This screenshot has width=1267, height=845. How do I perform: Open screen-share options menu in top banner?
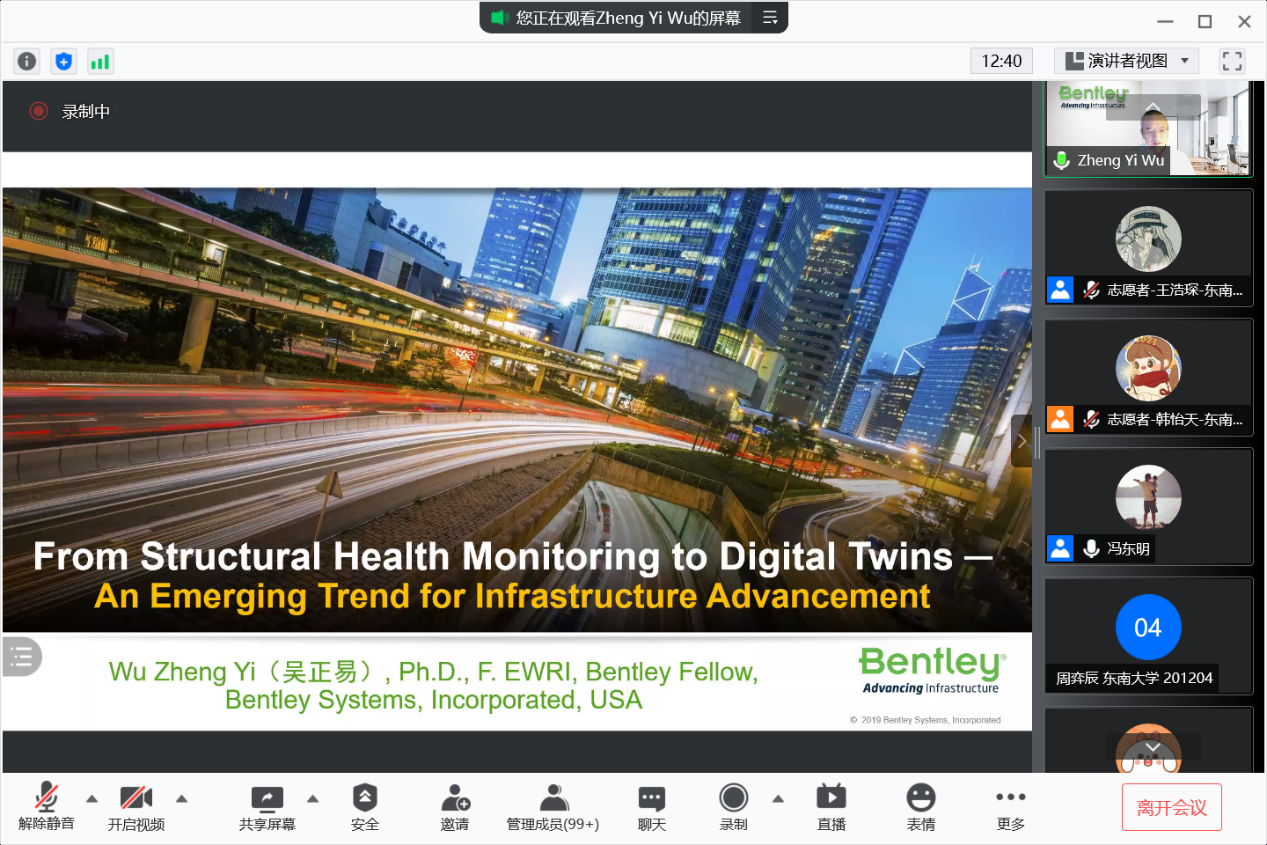(770, 18)
